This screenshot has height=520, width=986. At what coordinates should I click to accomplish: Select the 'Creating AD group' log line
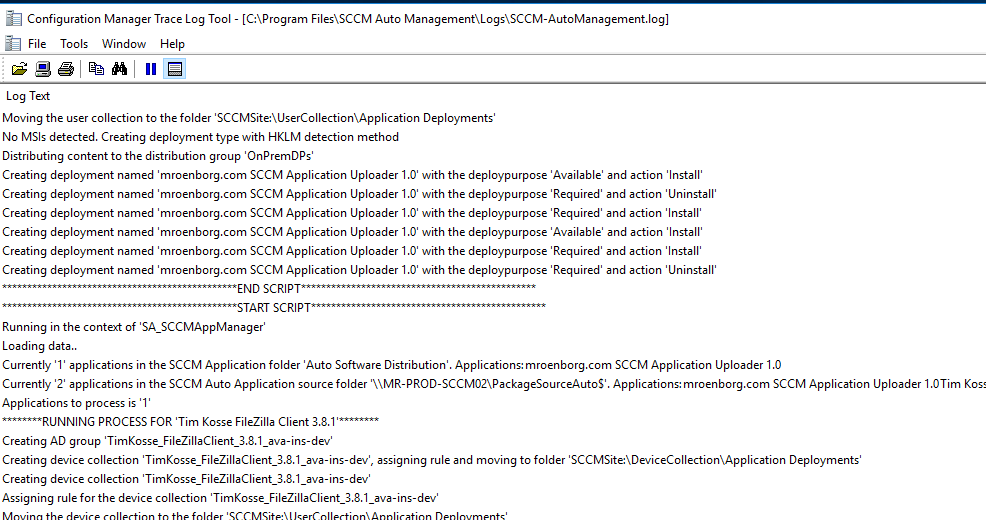point(167,441)
